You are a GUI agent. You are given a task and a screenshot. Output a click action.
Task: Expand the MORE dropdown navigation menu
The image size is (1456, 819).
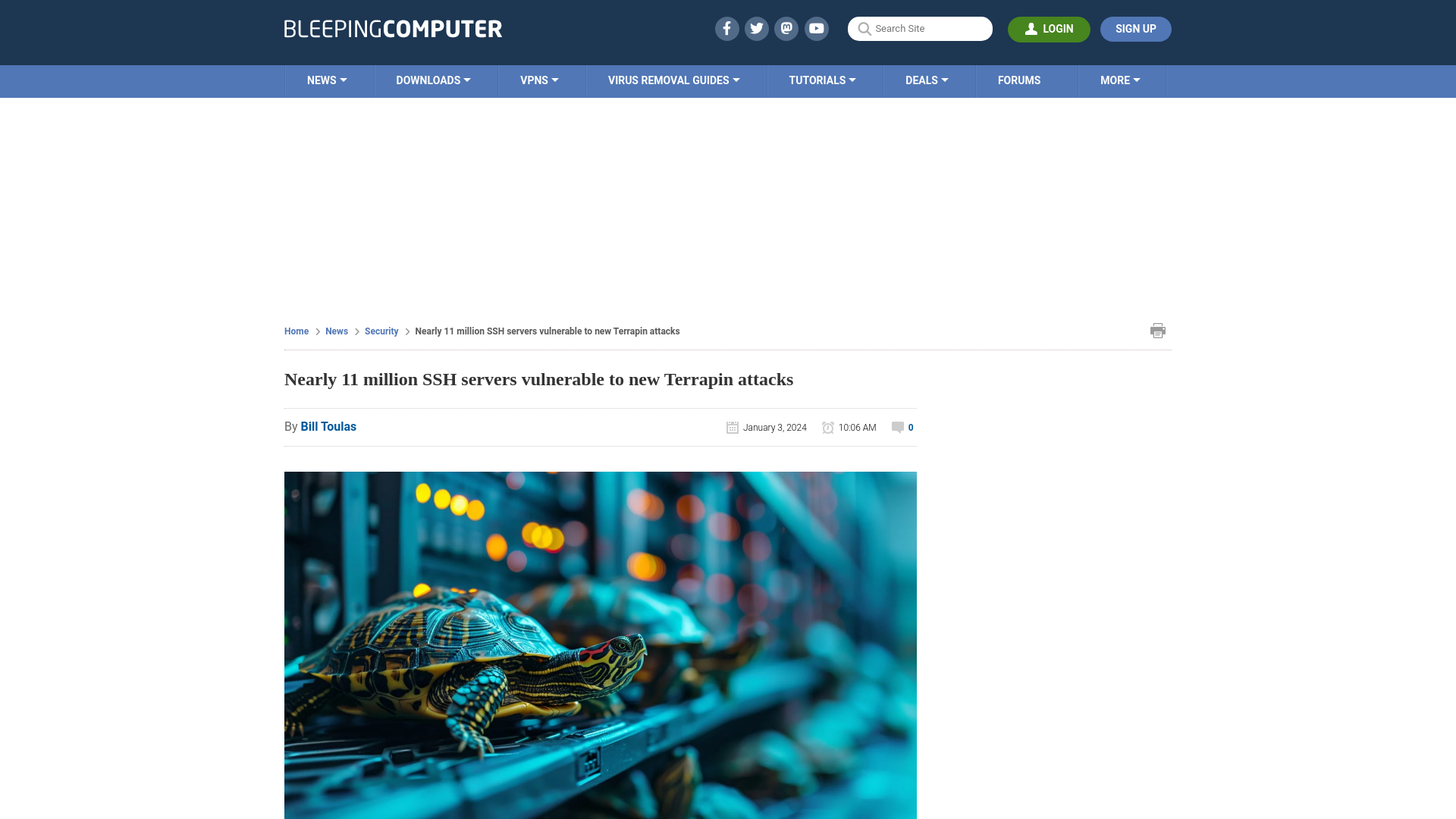(1120, 80)
